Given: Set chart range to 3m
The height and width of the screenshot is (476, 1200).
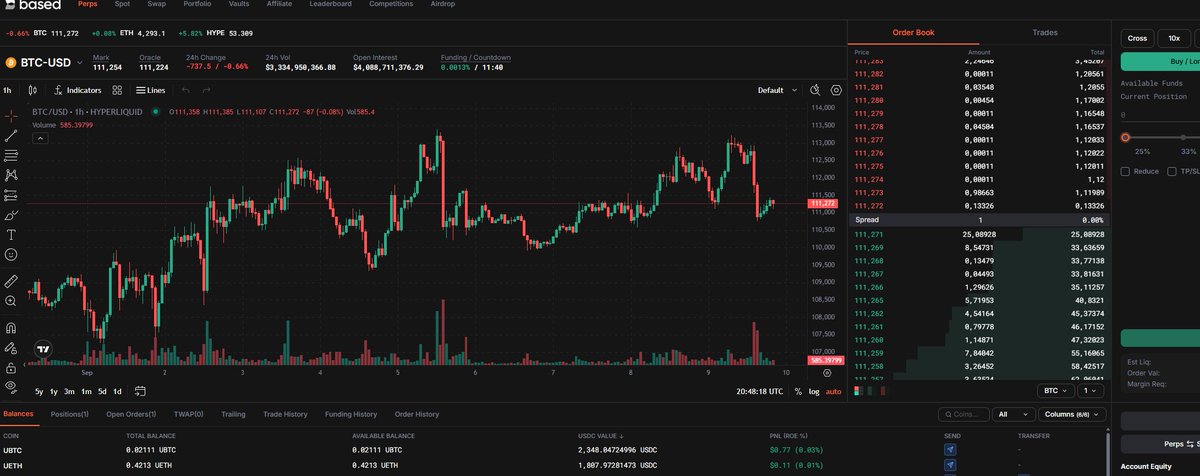Looking at the screenshot, I should (70, 391).
